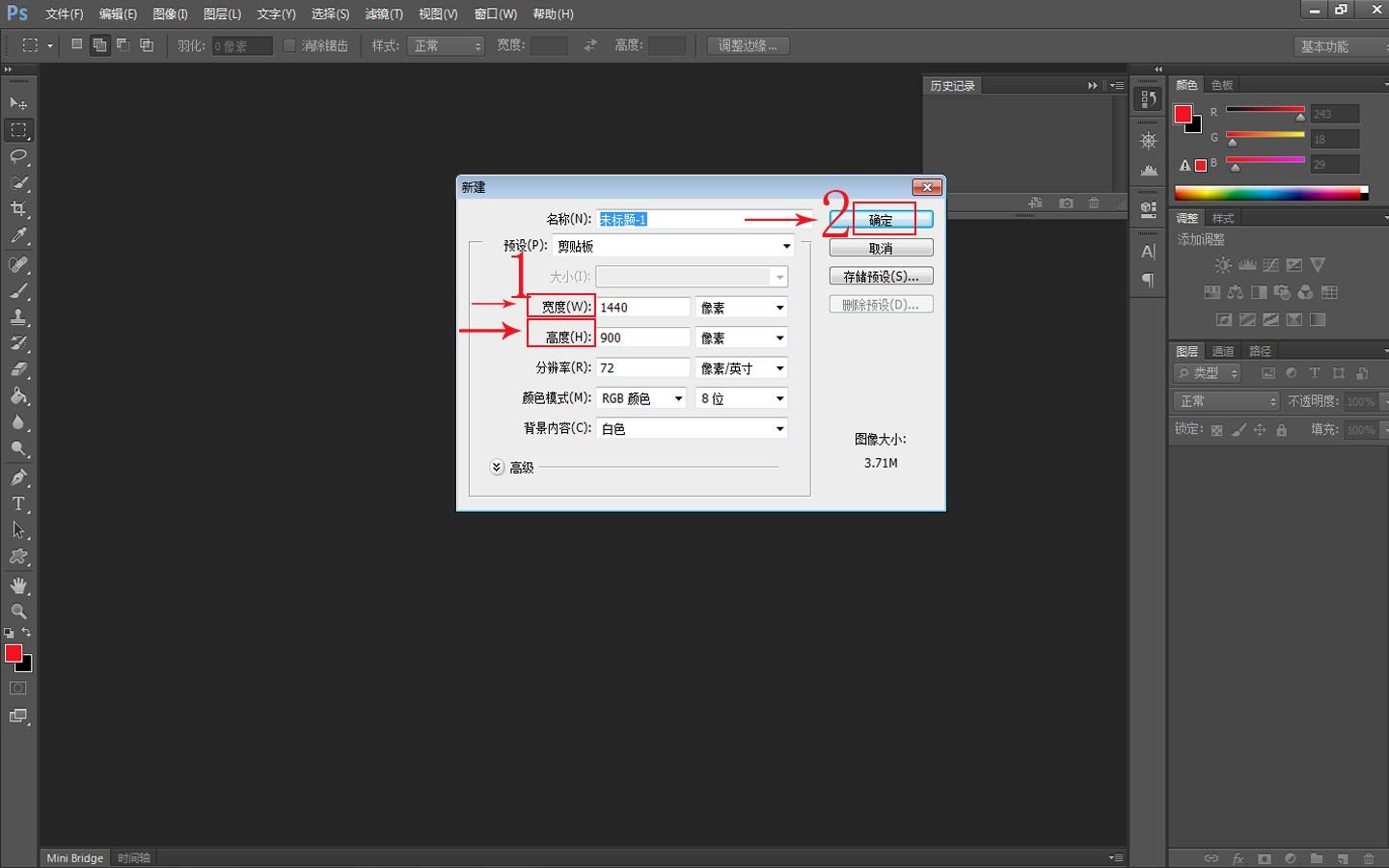Click the 取消 cancel button
This screenshot has width=1389, height=868.
[x=881, y=248]
